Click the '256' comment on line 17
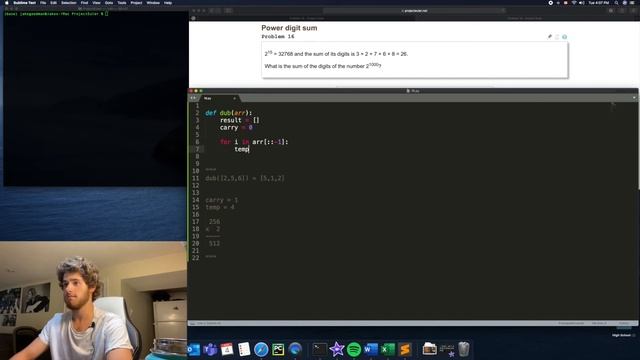The image size is (640, 360). point(214,222)
